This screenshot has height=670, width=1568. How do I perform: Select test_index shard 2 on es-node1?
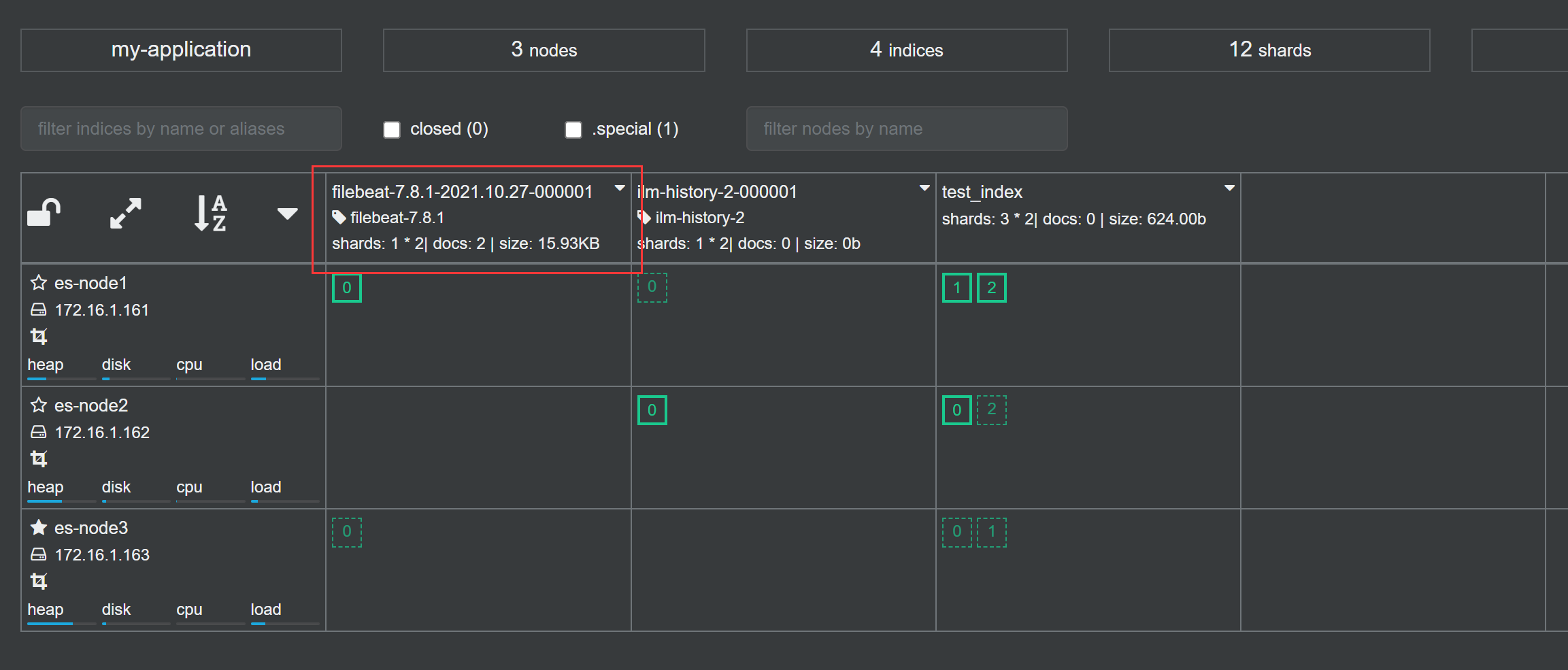click(992, 288)
